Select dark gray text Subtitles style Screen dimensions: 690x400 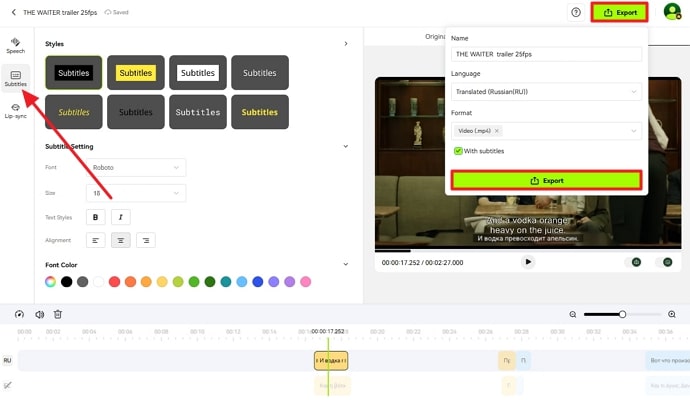tap(136, 112)
